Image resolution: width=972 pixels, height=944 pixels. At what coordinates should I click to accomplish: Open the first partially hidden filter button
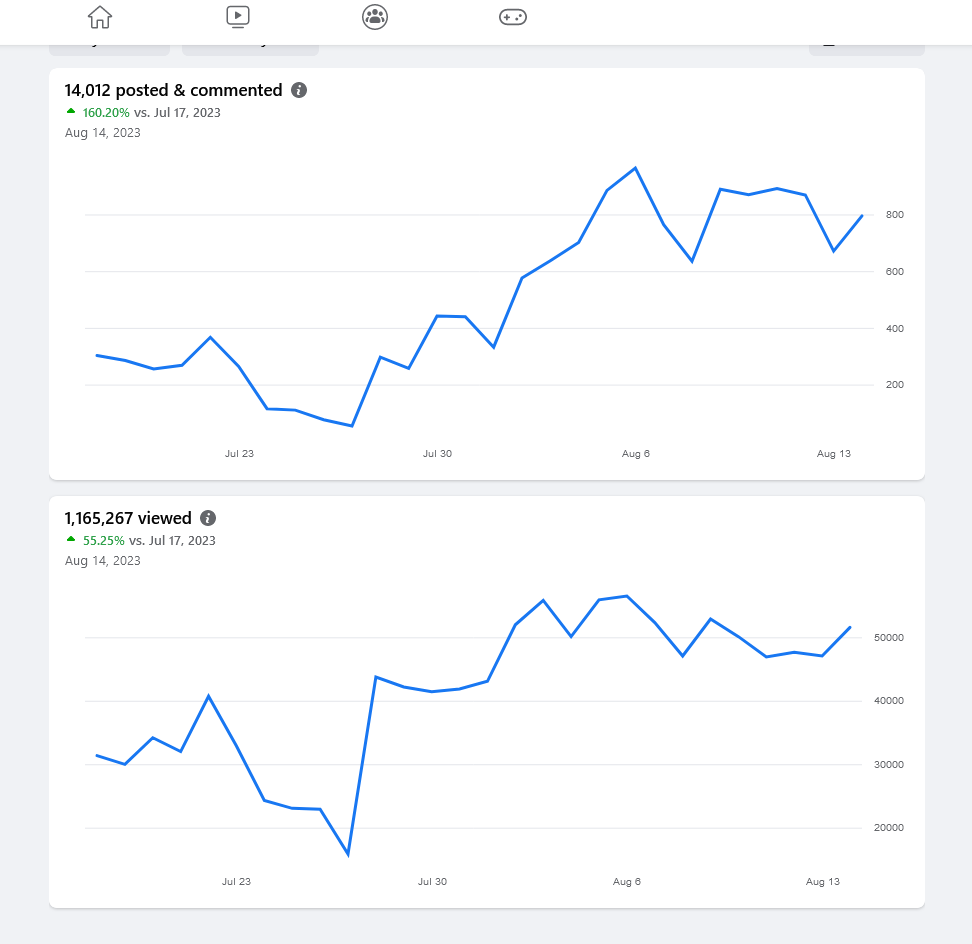tap(109, 50)
